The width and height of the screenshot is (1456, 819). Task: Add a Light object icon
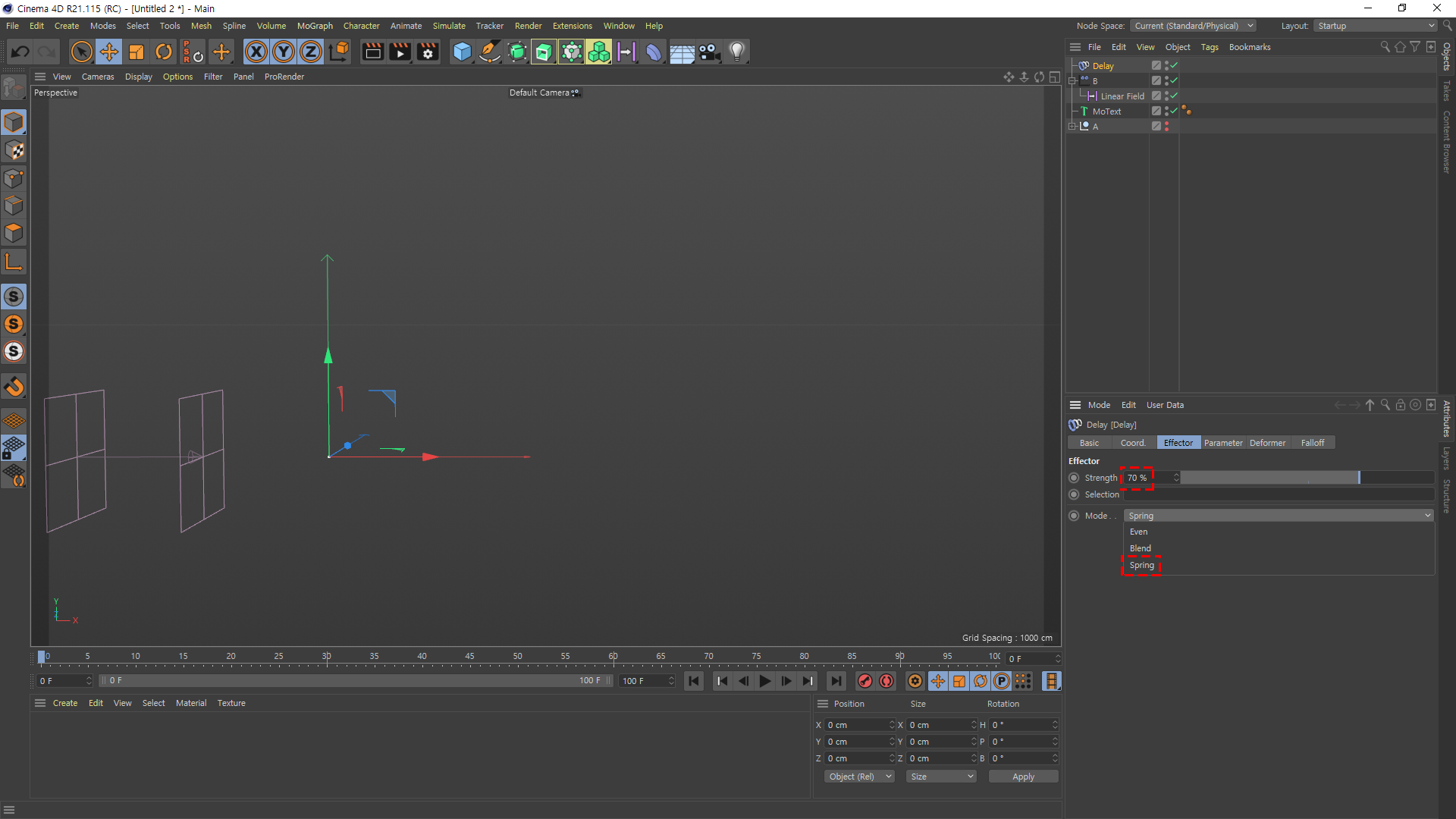point(736,52)
